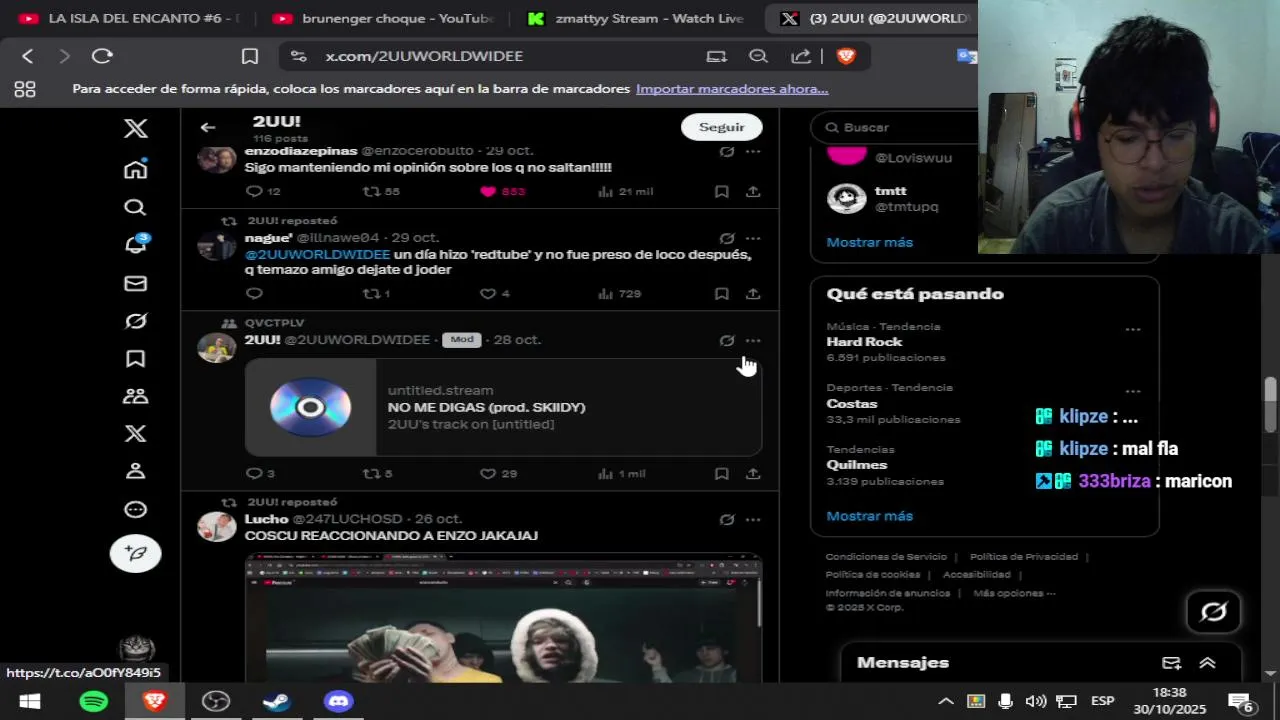
Task: Open Communities people icon in sidebar
Action: pos(135,396)
